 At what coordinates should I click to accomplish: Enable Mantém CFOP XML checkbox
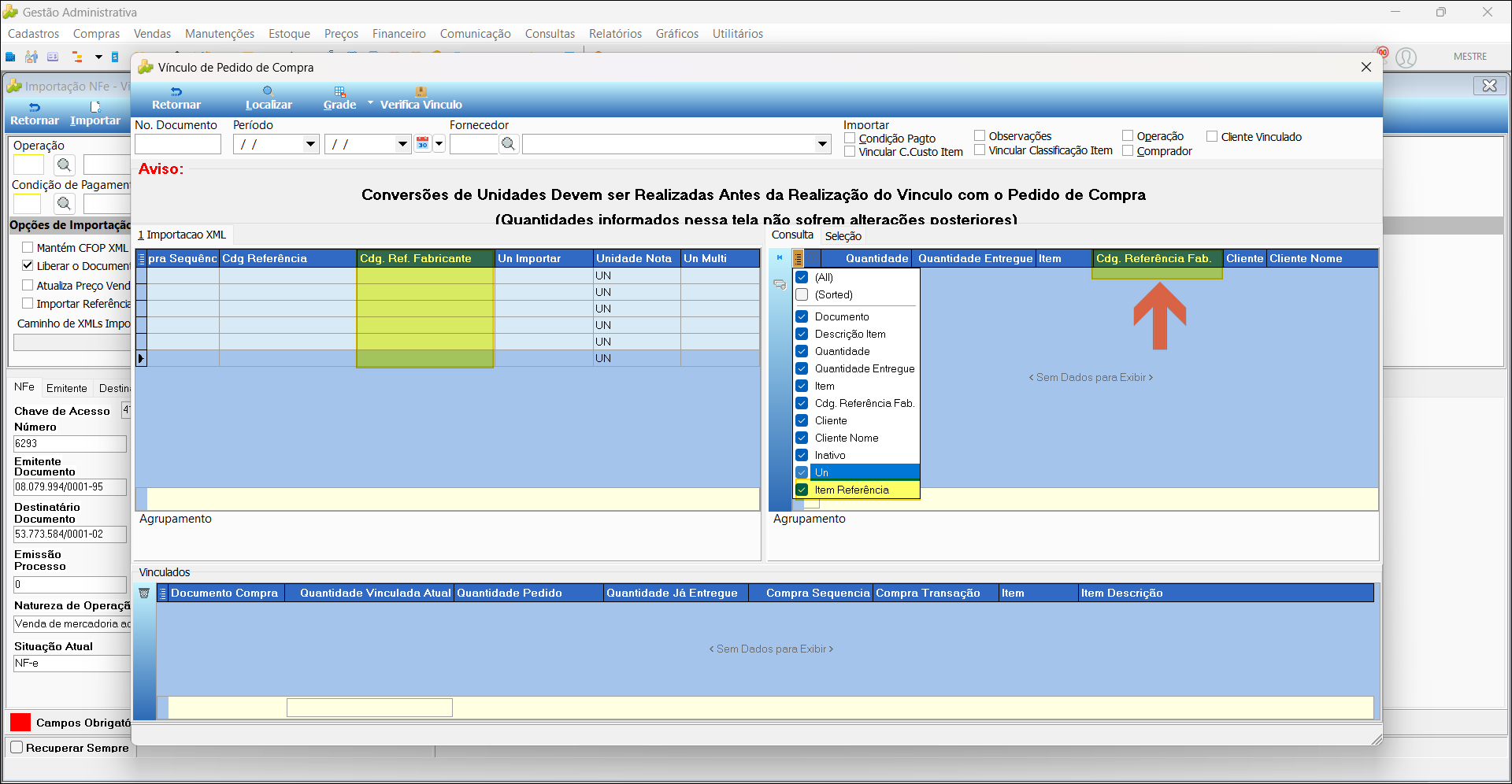[28, 247]
